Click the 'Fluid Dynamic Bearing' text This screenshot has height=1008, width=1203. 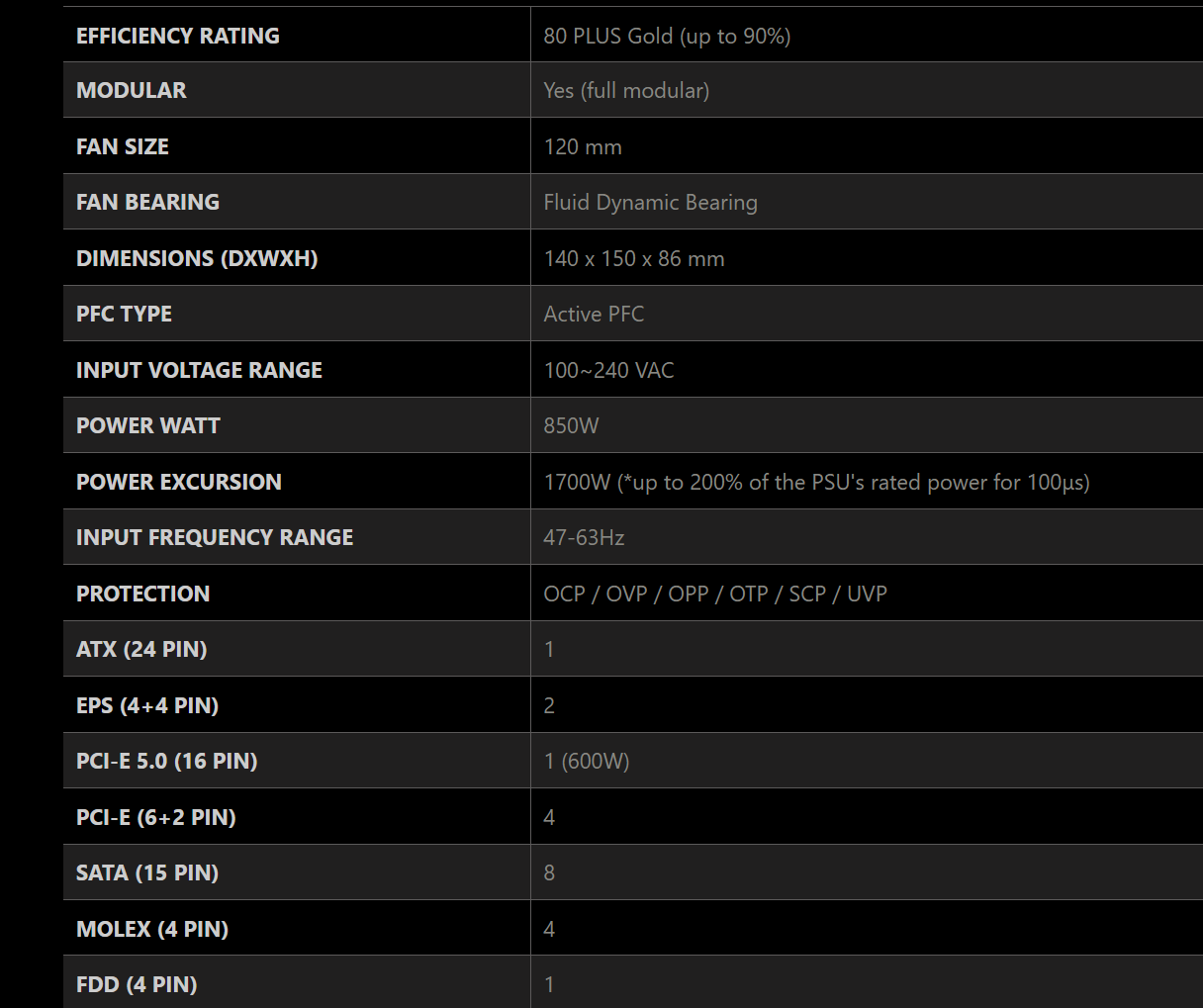[650, 202]
